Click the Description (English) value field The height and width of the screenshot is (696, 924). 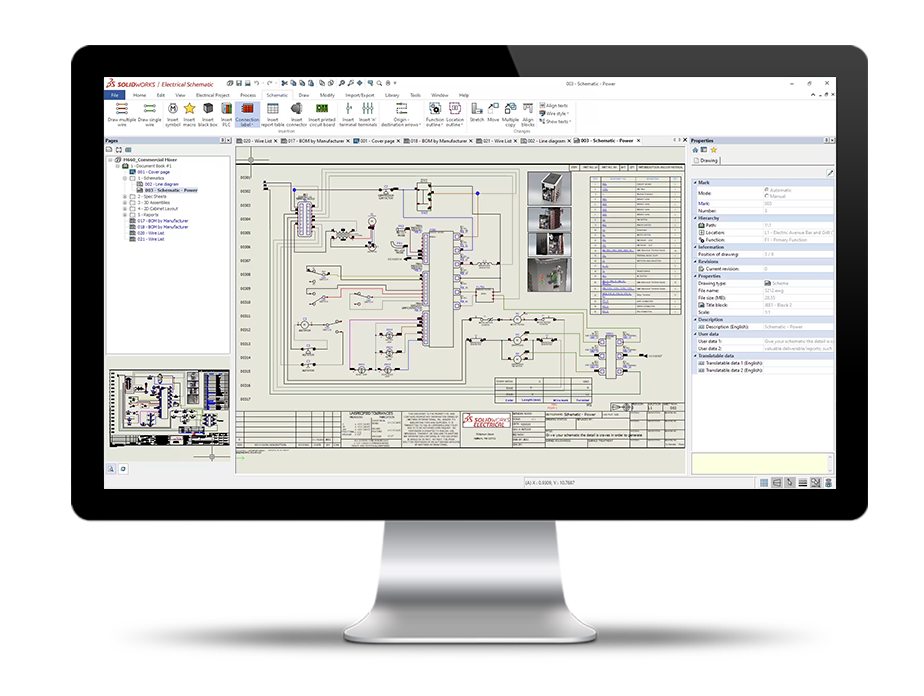pyautogui.click(x=798, y=326)
